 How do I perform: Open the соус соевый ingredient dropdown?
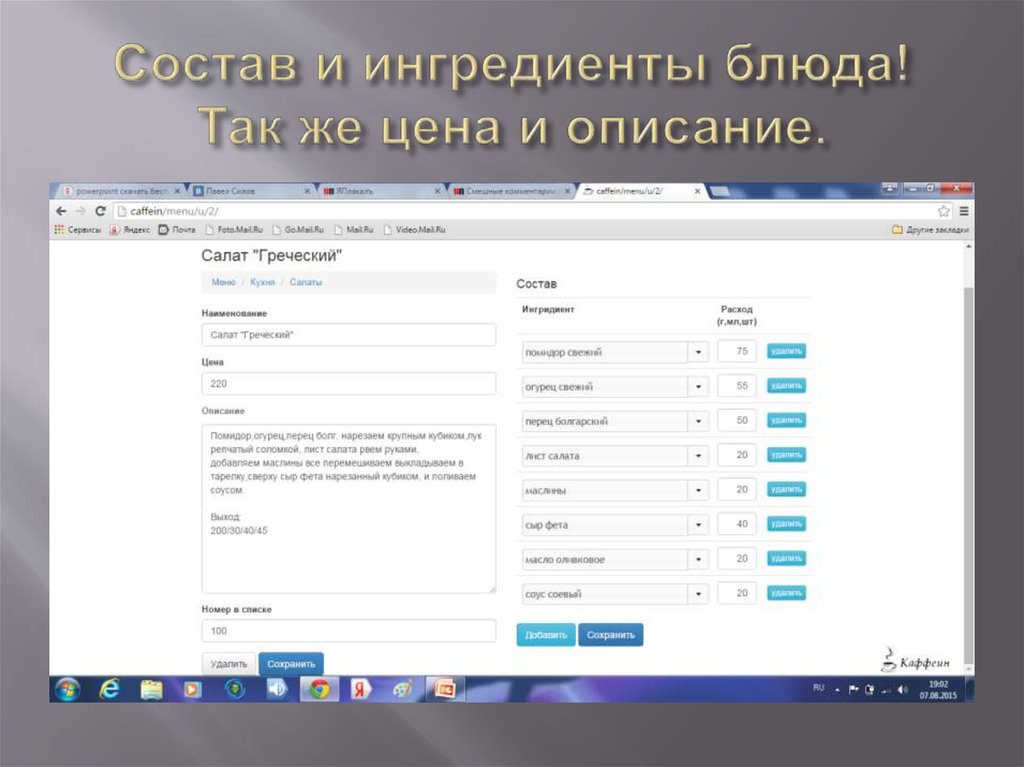(699, 593)
